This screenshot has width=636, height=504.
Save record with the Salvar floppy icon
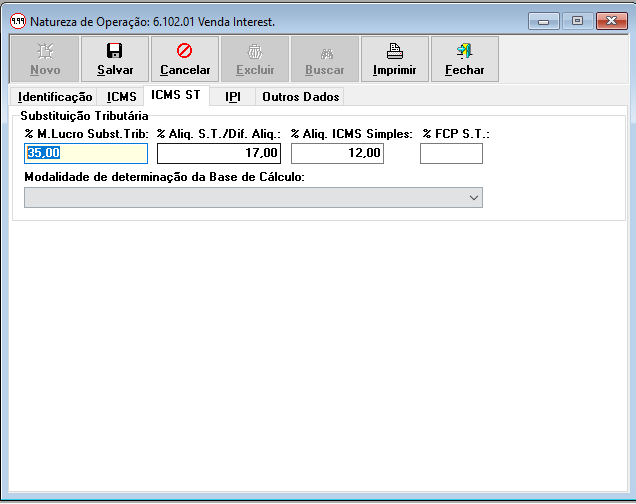pos(115,51)
